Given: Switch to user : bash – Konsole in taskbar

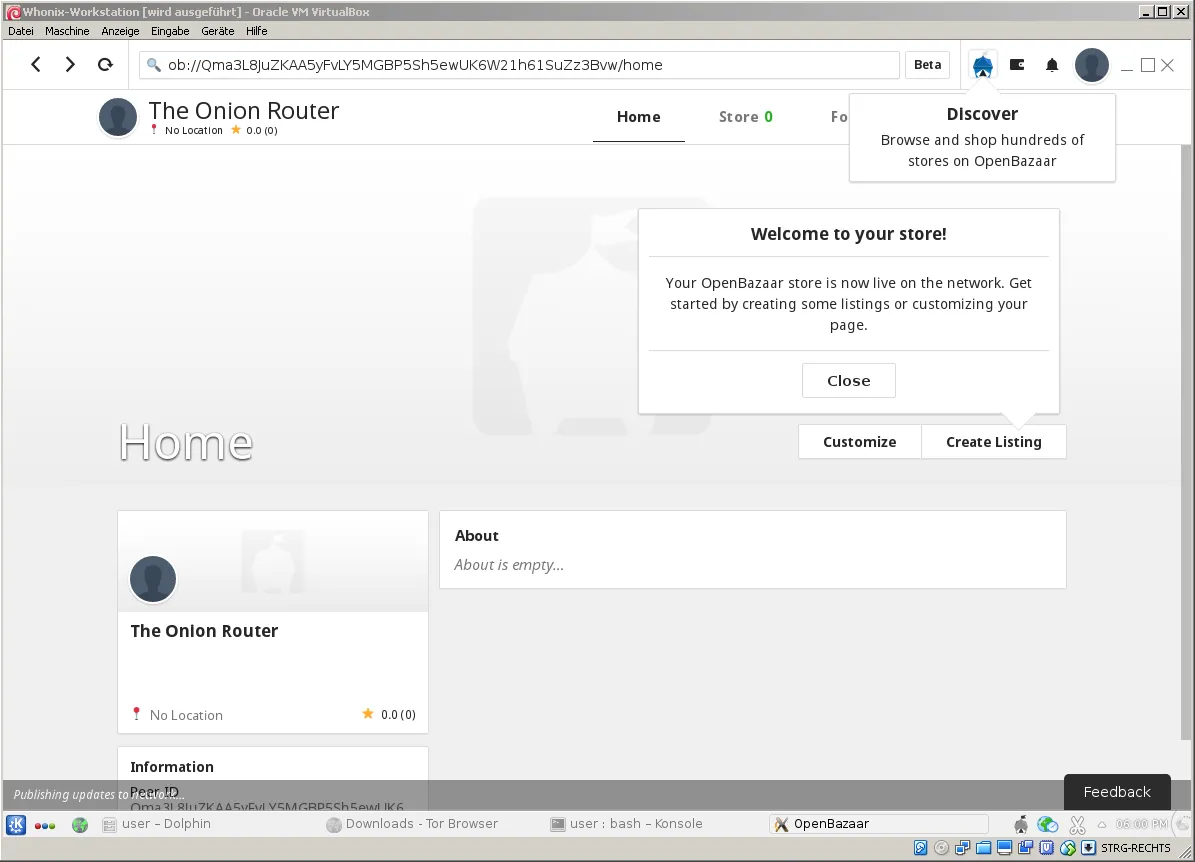Looking at the screenshot, I should coord(627,824).
